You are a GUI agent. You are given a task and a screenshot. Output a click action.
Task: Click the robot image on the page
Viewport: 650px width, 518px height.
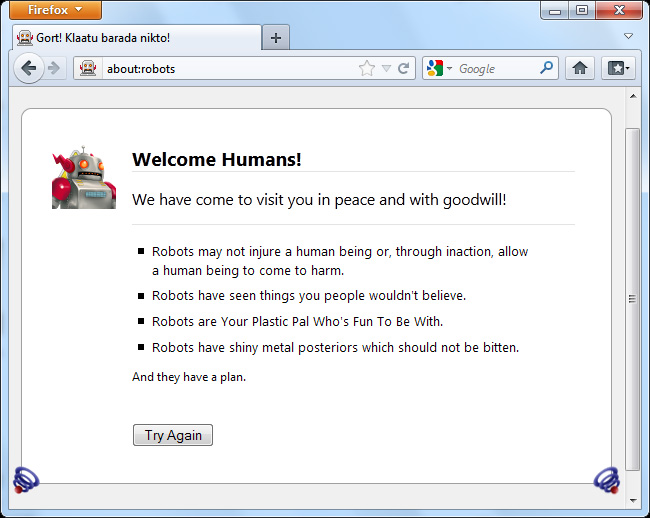pos(84,177)
